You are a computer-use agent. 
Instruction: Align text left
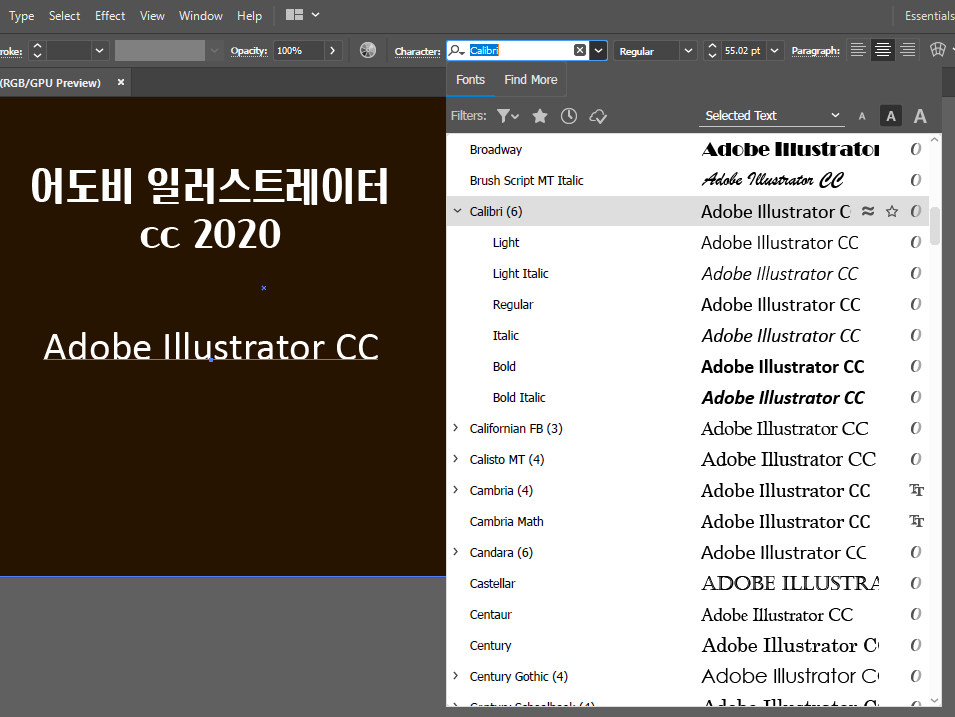point(858,50)
